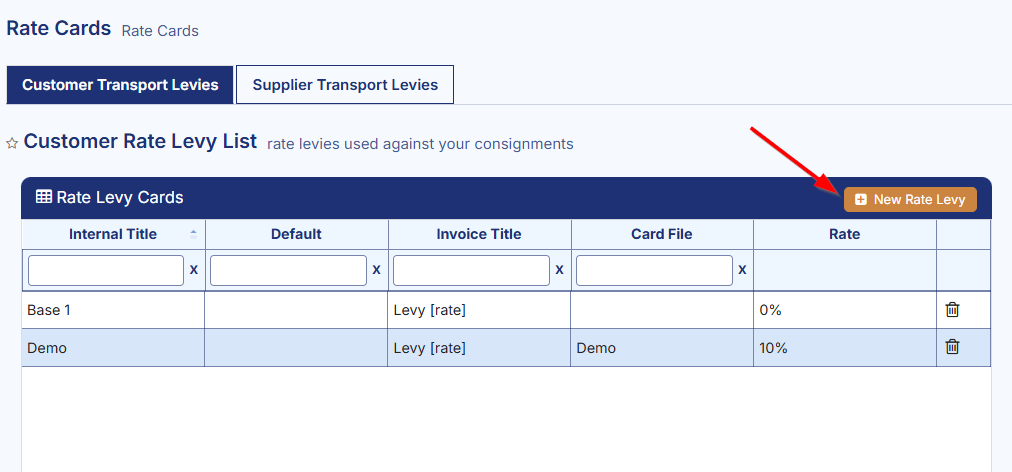The height and width of the screenshot is (472, 1012).
Task: Select the Base 1 row
Action: 506,310
